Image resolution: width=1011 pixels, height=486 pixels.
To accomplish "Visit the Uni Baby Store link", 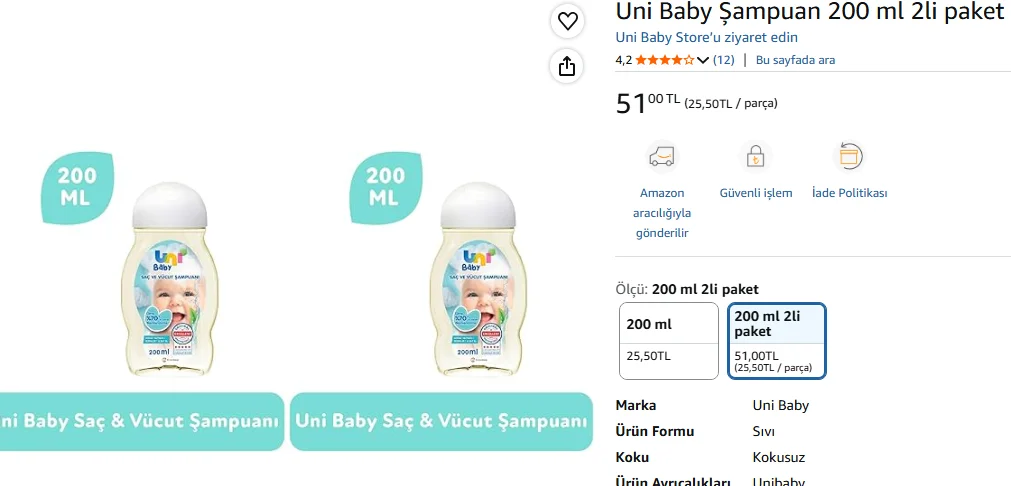I will pos(707,37).
